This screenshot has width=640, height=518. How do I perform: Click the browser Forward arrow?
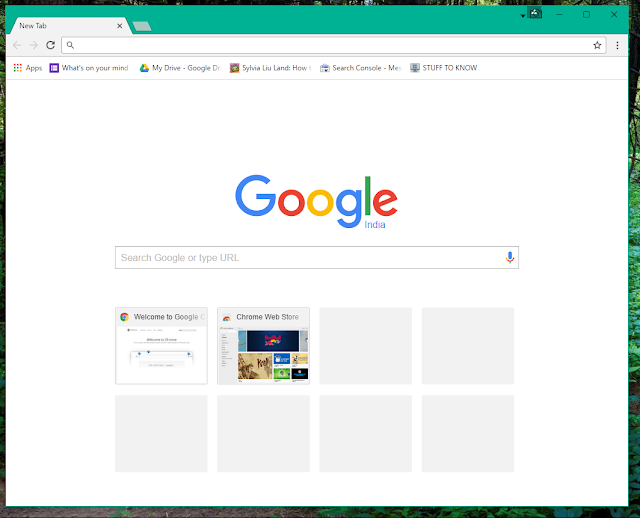[34, 45]
